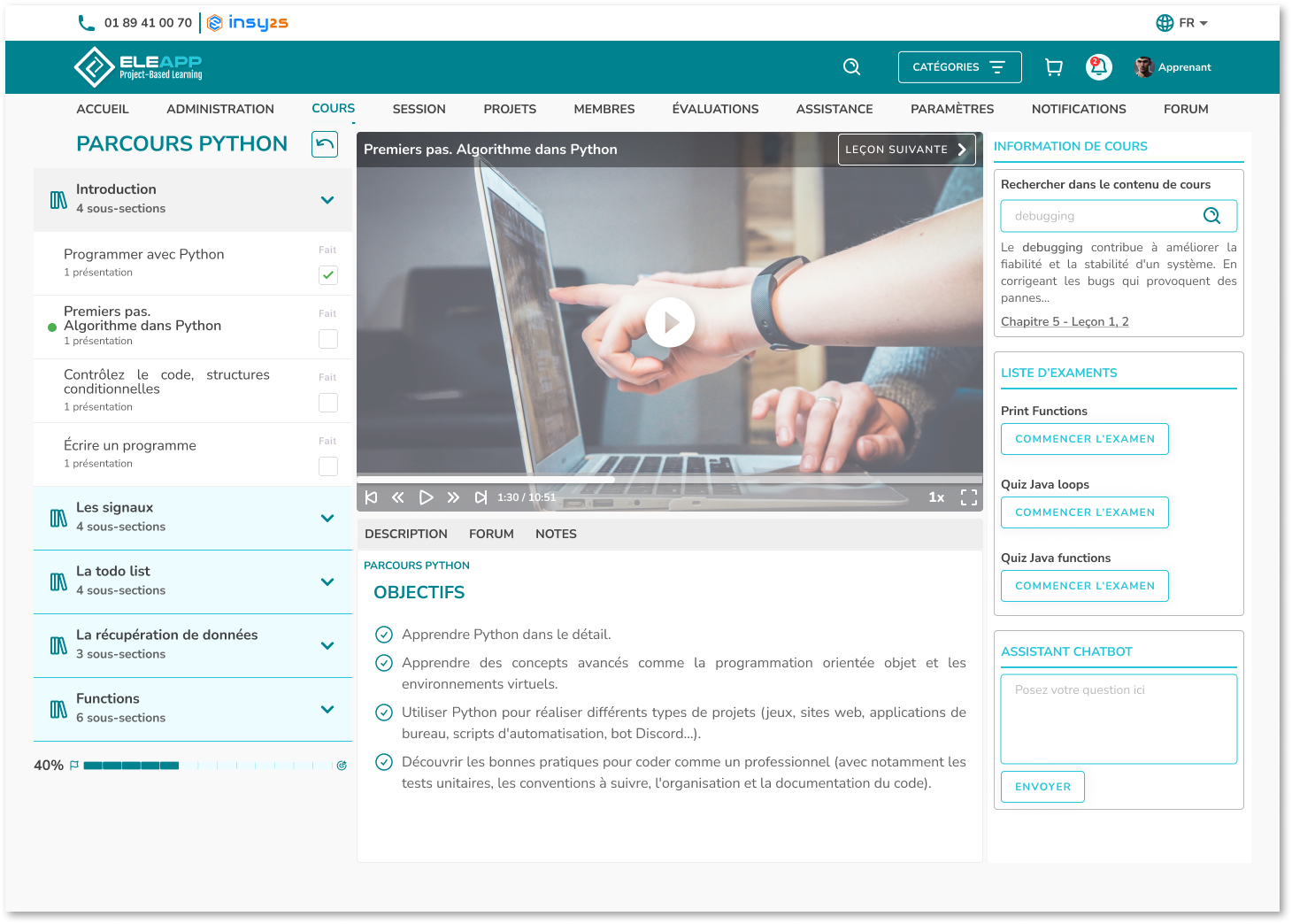Rewind the video
The image size is (1292, 924).
[398, 497]
